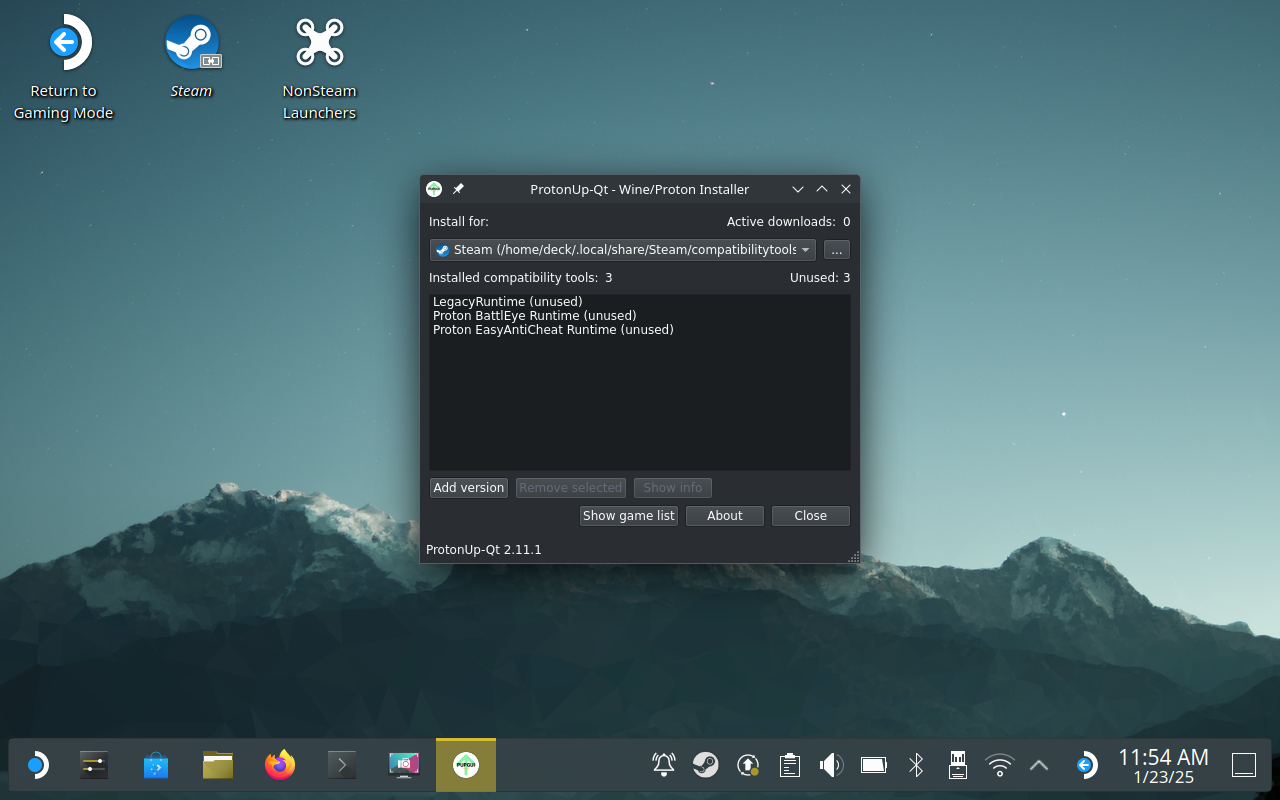This screenshot has width=1280, height=800.
Task: Open Discover software store in taskbar
Action: (x=156, y=766)
